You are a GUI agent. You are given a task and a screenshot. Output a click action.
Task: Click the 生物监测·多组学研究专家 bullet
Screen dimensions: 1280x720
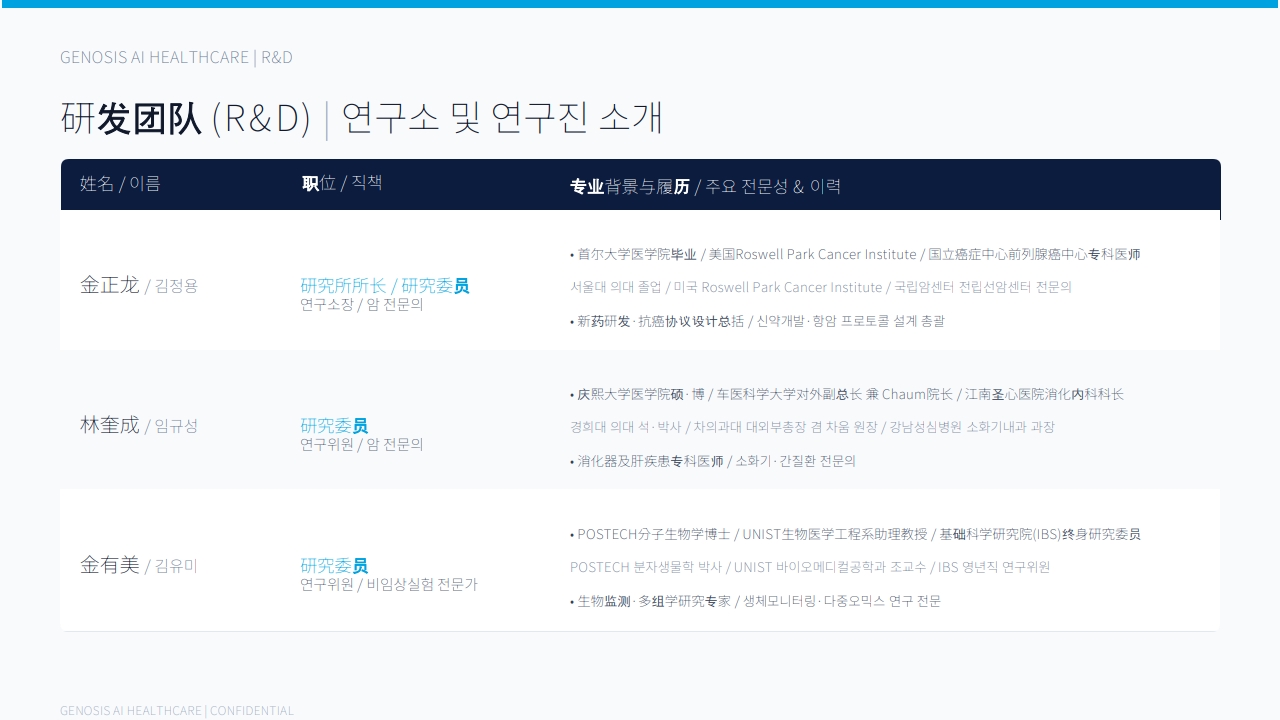pos(755,601)
